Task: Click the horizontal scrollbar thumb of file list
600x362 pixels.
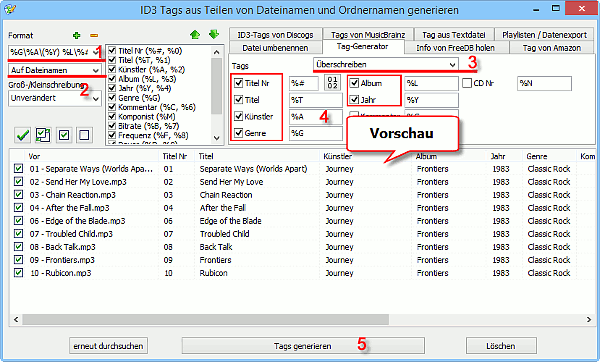Action: point(205,319)
